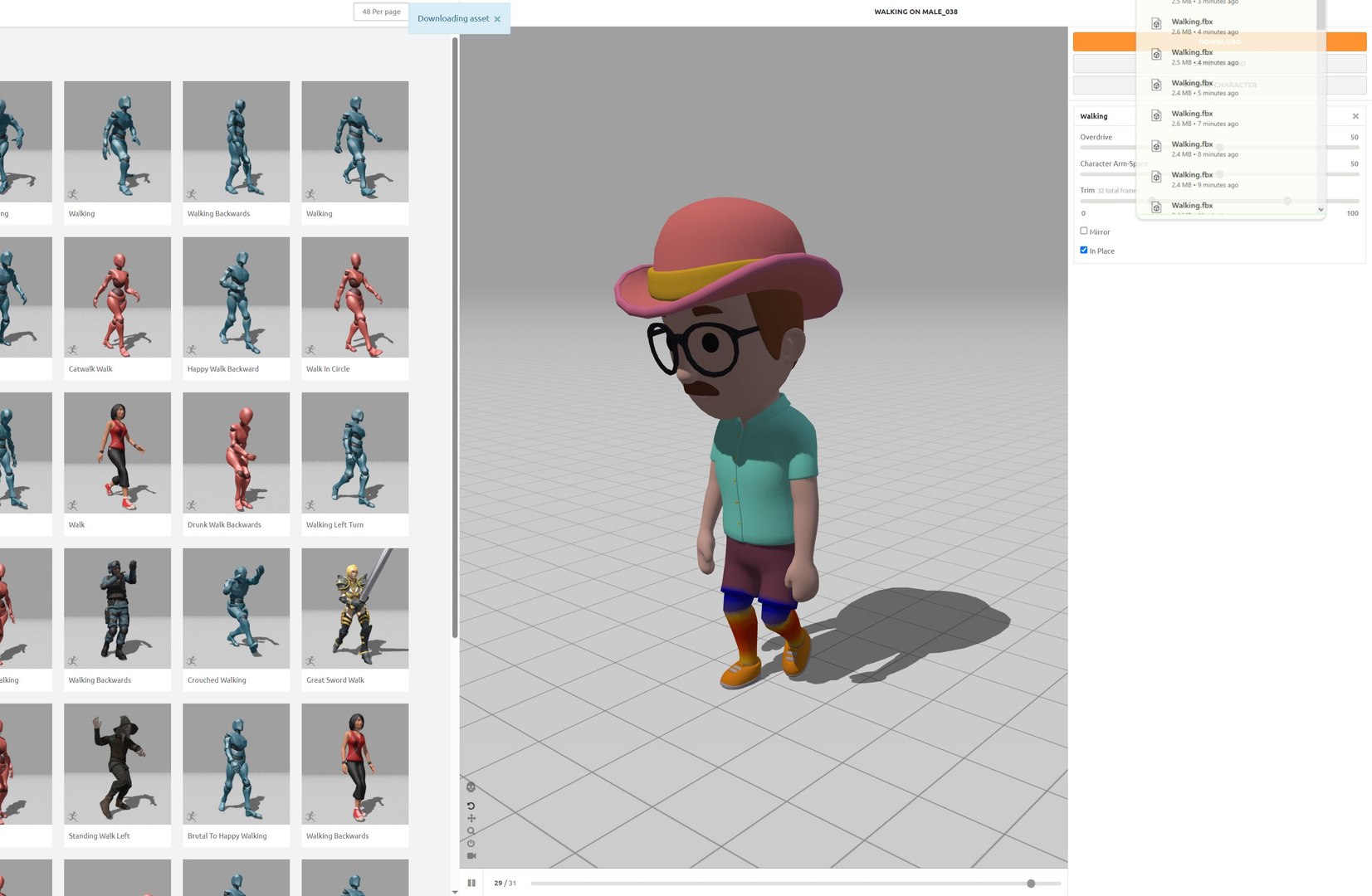Click animation icon on Walk In Circle thumbnail
Image resolution: width=1372 pixels, height=896 pixels.
point(310,350)
